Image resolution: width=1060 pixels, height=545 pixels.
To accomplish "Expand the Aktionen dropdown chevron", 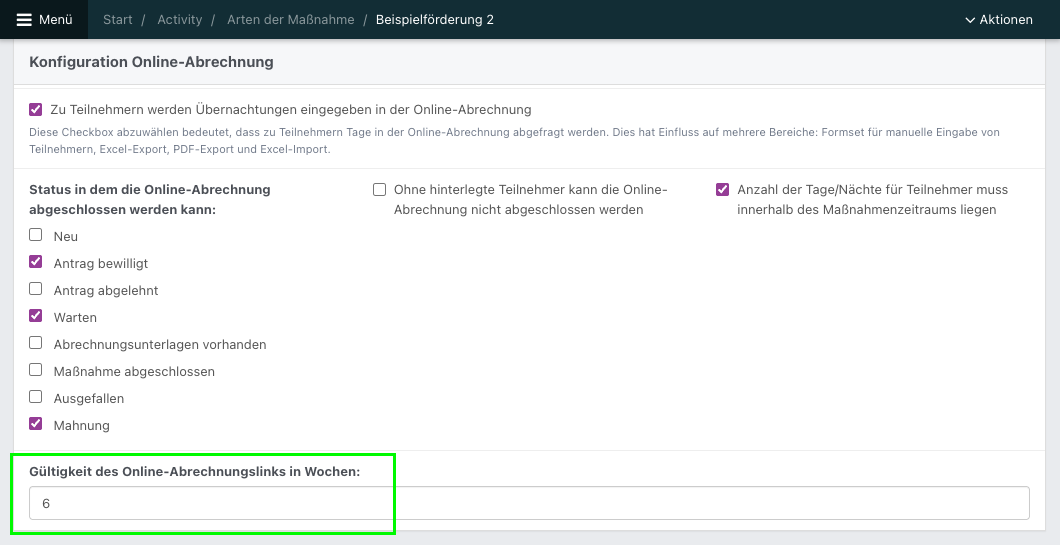I will pyautogui.click(x=970, y=20).
